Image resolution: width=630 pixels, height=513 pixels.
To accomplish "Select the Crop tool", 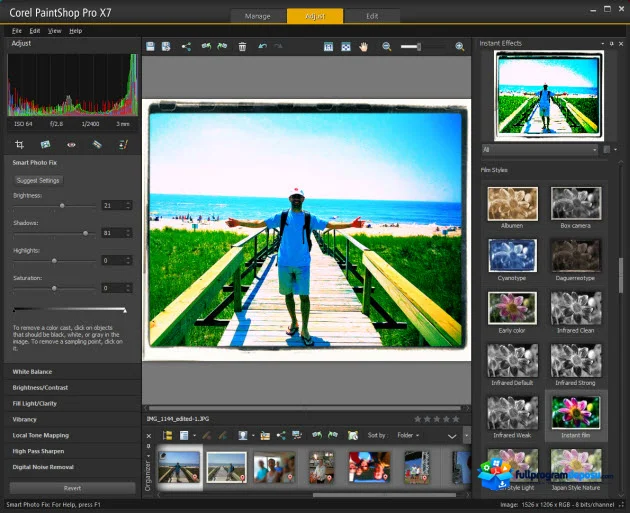I will pyautogui.click(x=19, y=145).
